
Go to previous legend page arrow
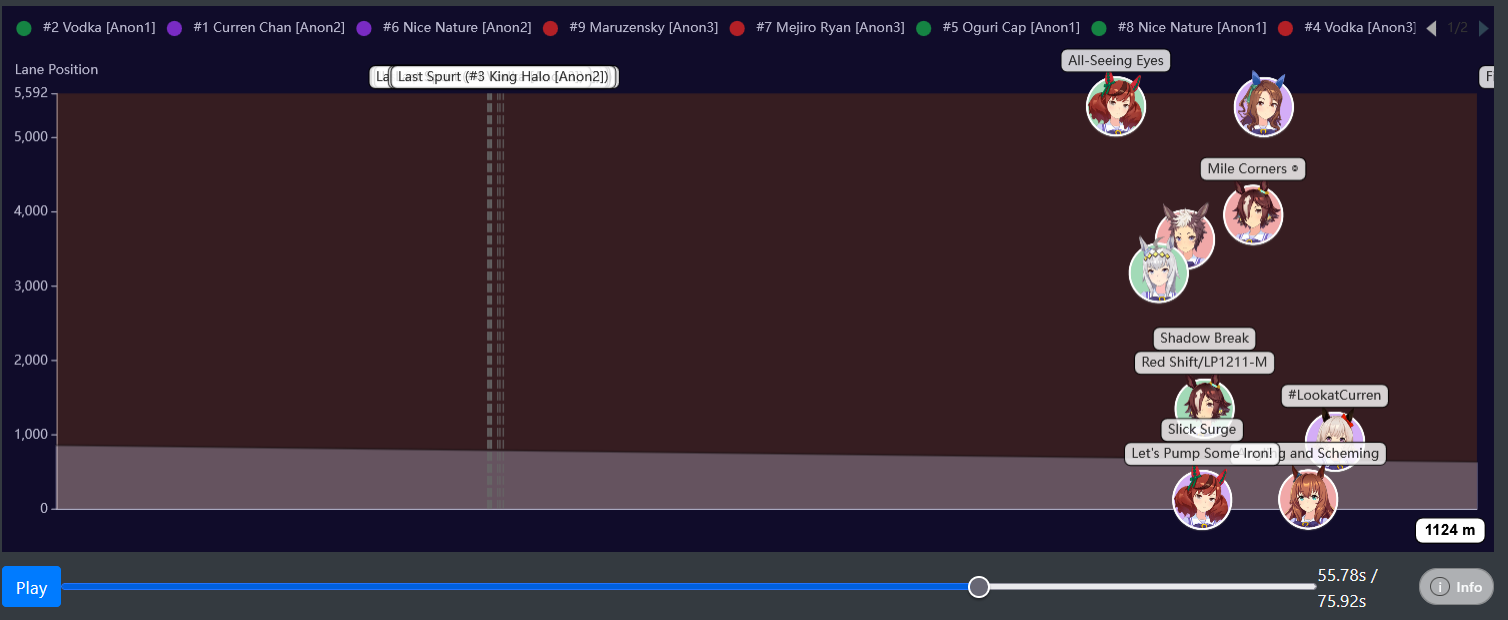(1431, 28)
